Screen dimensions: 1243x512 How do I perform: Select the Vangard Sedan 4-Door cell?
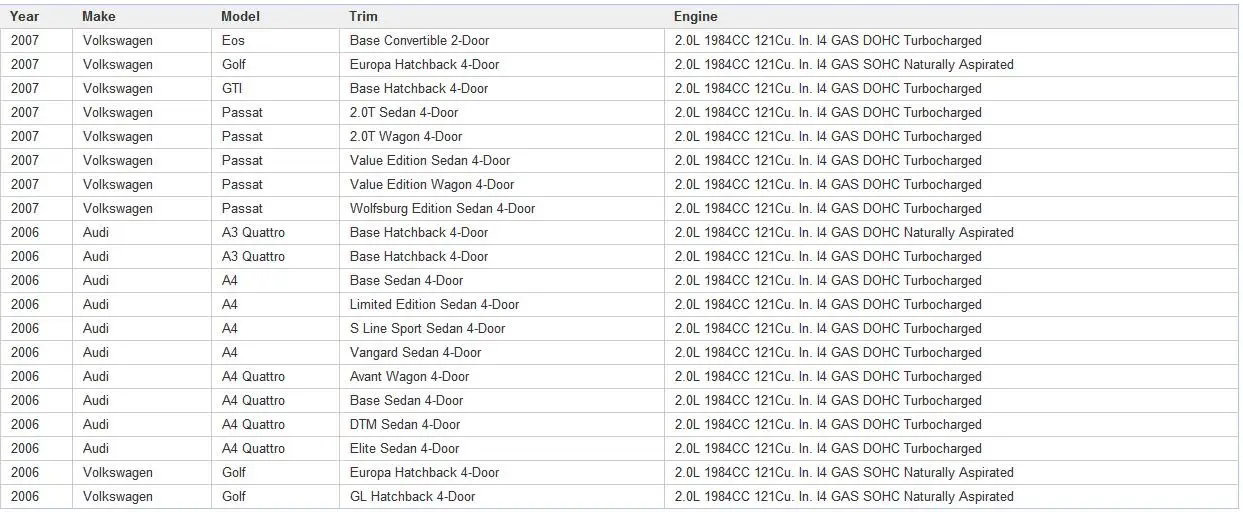pyautogui.click(x=415, y=353)
